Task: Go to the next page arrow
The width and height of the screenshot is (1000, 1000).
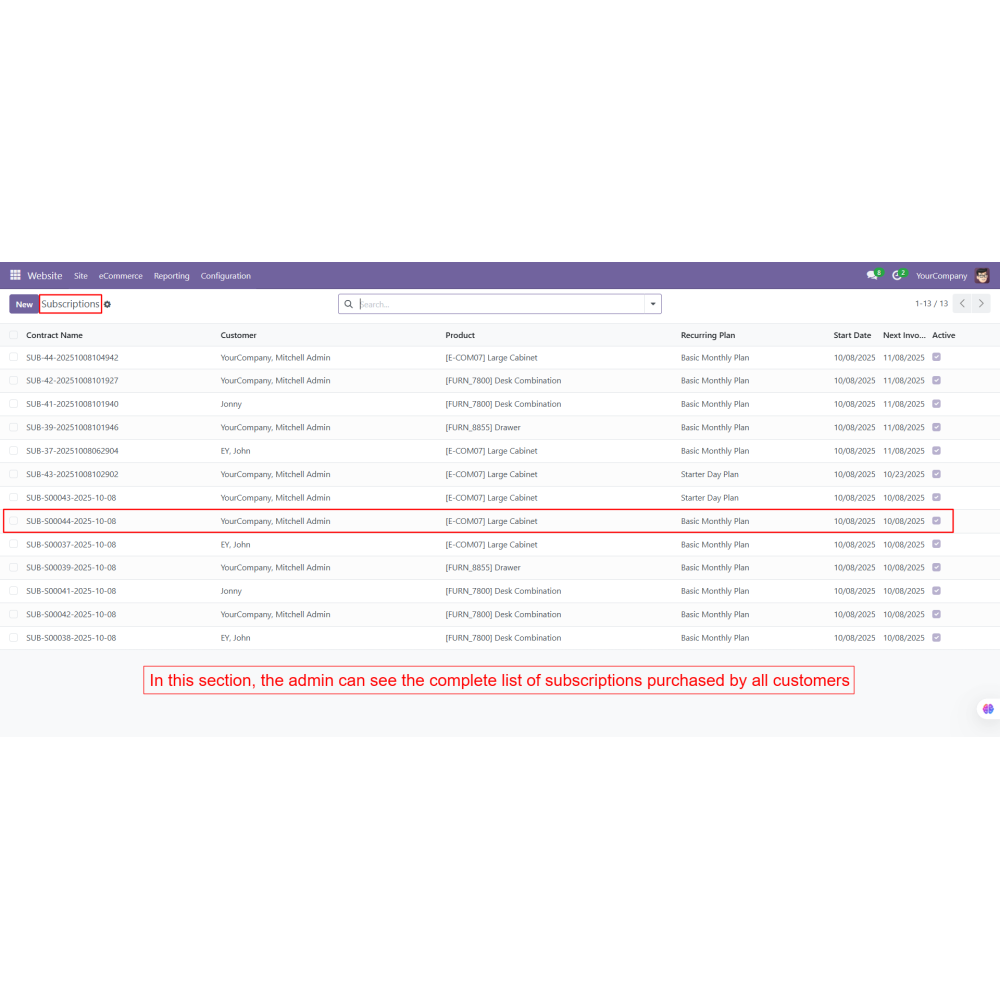Action: pos(982,303)
